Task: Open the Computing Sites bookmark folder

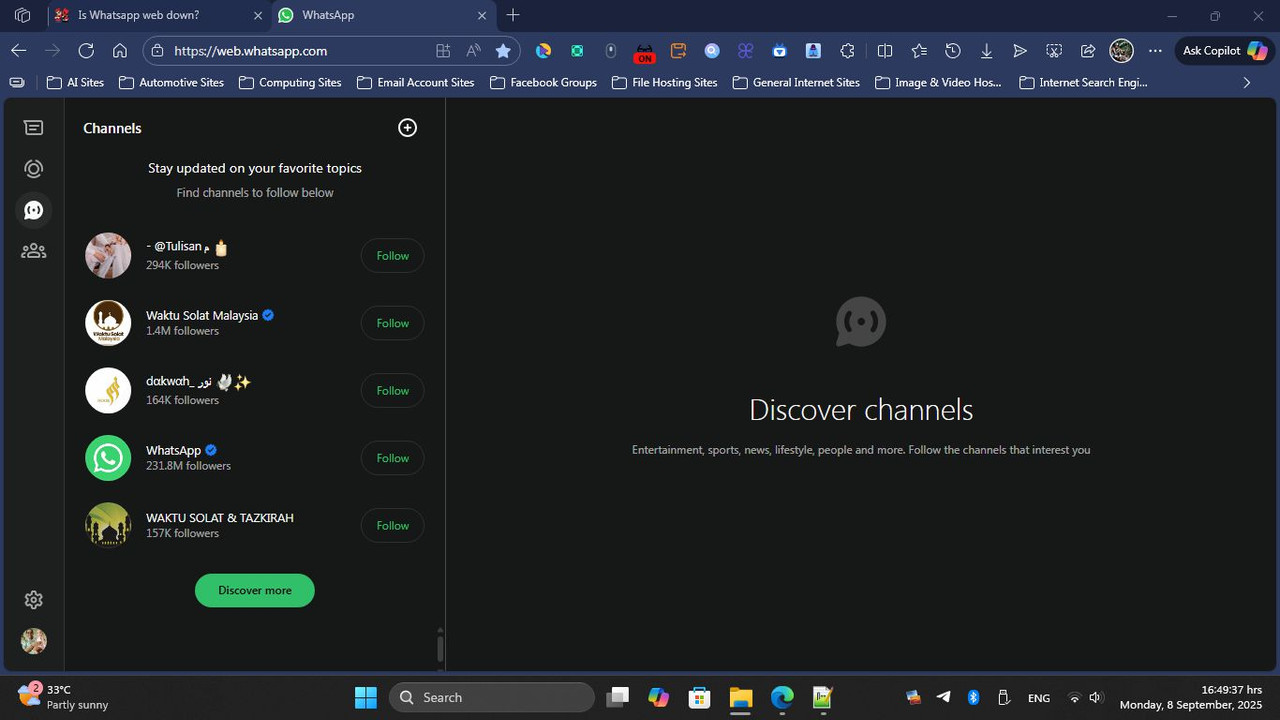Action: click(290, 82)
